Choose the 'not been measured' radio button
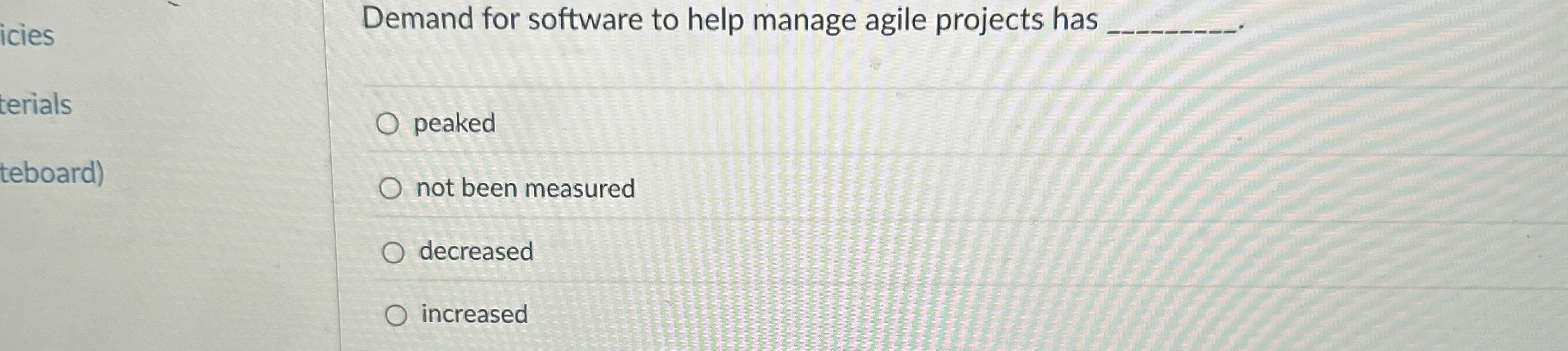 (390, 189)
